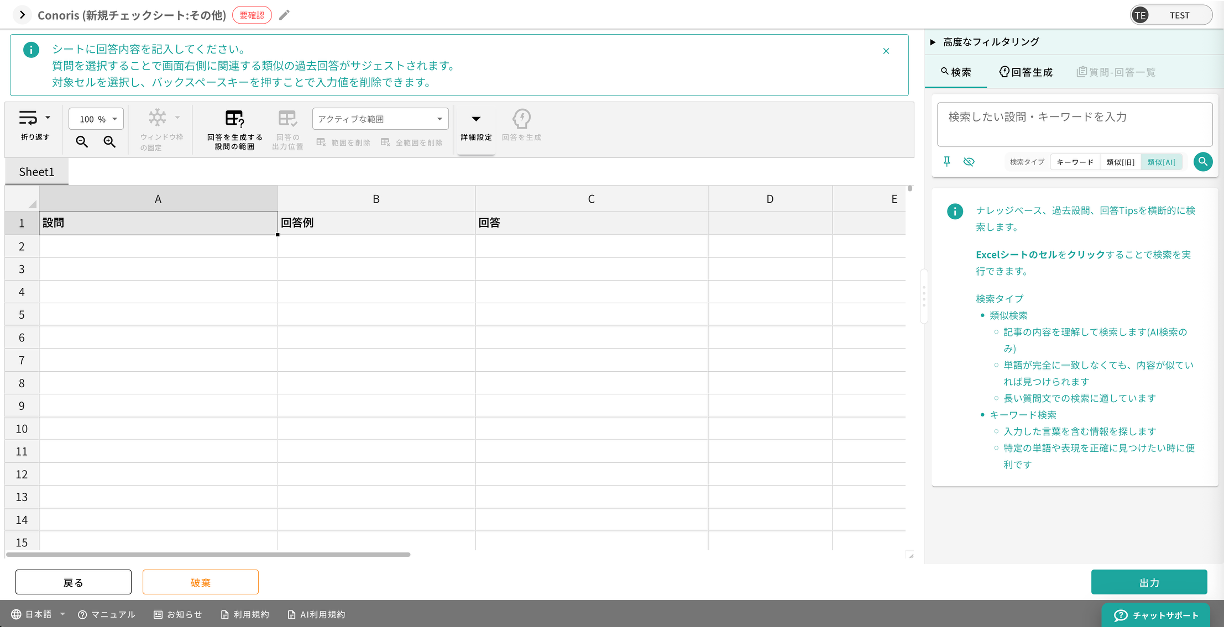1224x628 pixels.
Task: Click the pin icon under search box
Action: point(947,161)
